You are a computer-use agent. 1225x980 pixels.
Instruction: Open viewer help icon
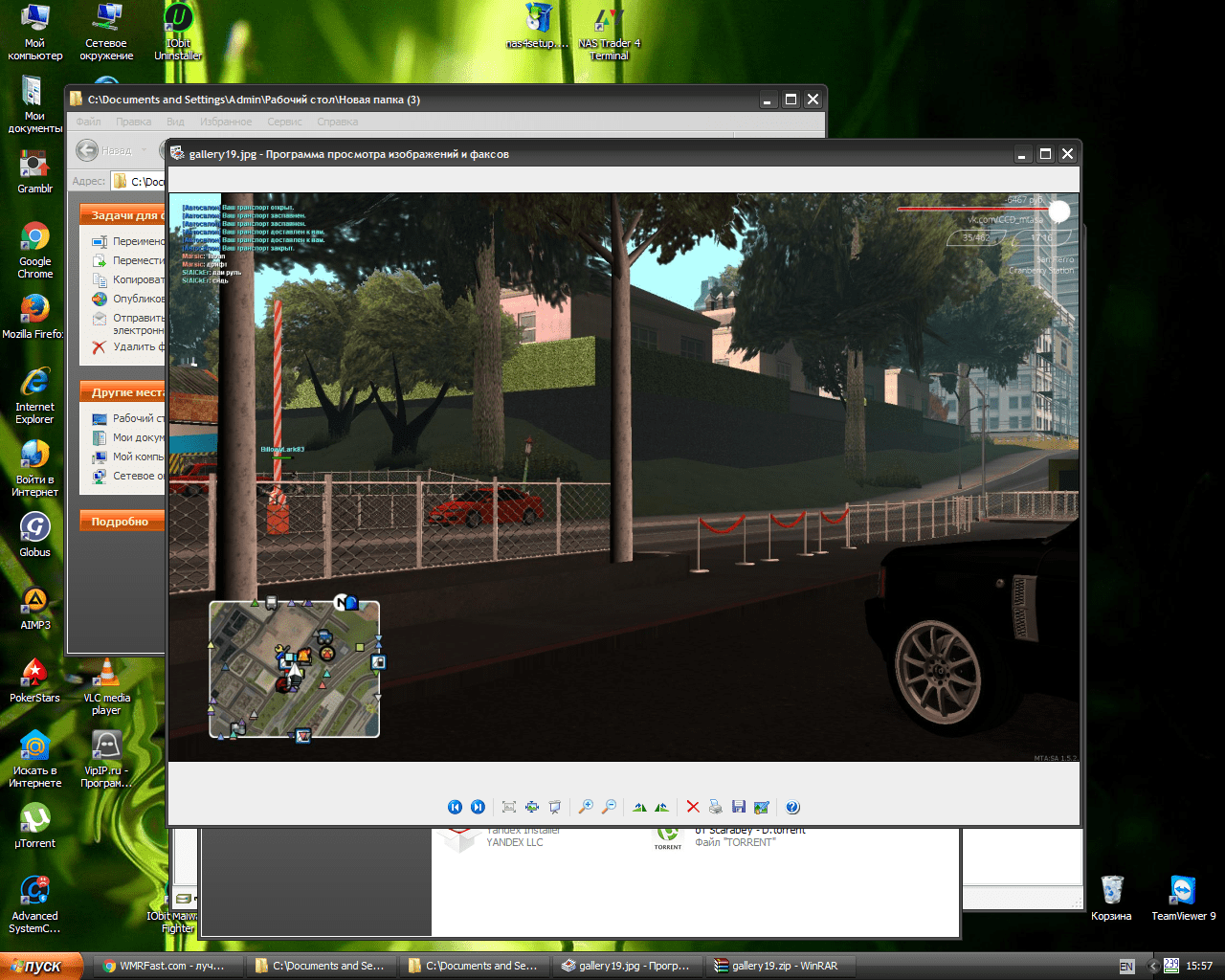[792, 807]
